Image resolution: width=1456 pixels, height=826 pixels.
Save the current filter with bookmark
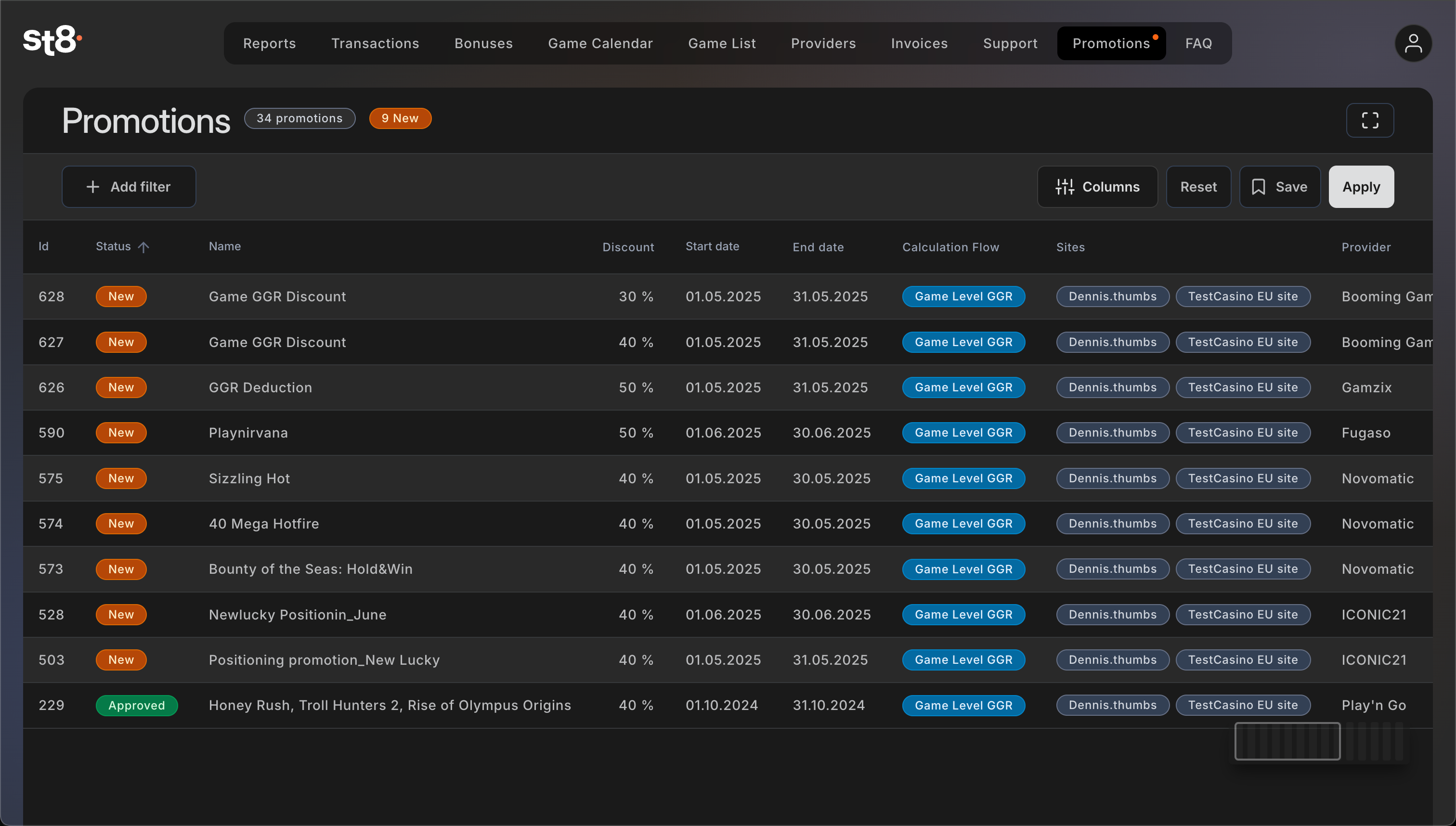point(1279,187)
